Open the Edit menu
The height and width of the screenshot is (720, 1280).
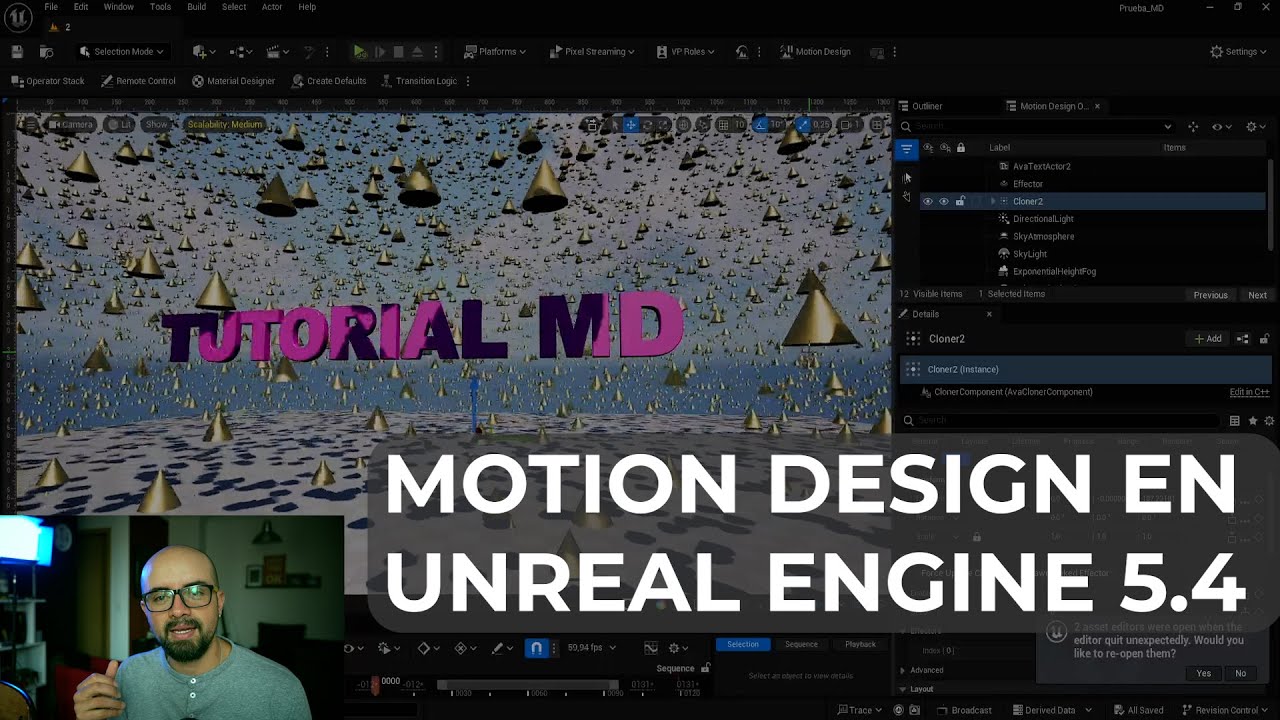(81, 7)
